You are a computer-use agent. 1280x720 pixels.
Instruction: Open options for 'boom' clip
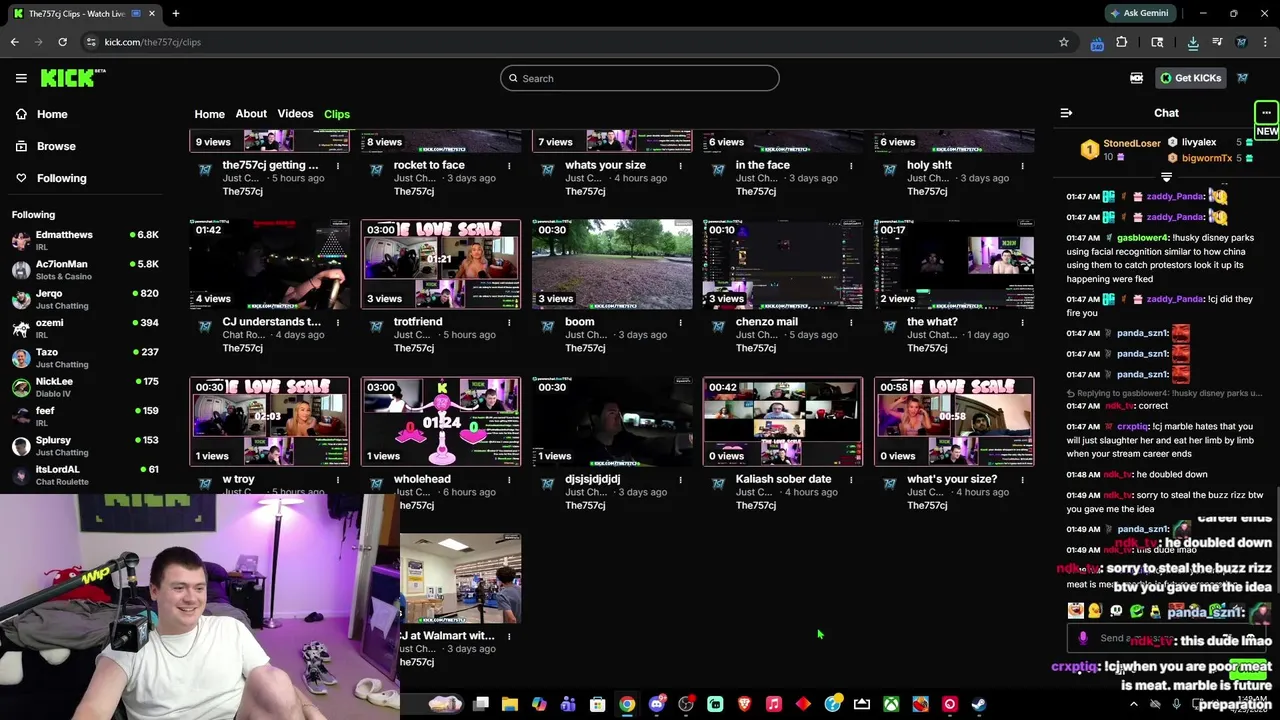point(680,323)
